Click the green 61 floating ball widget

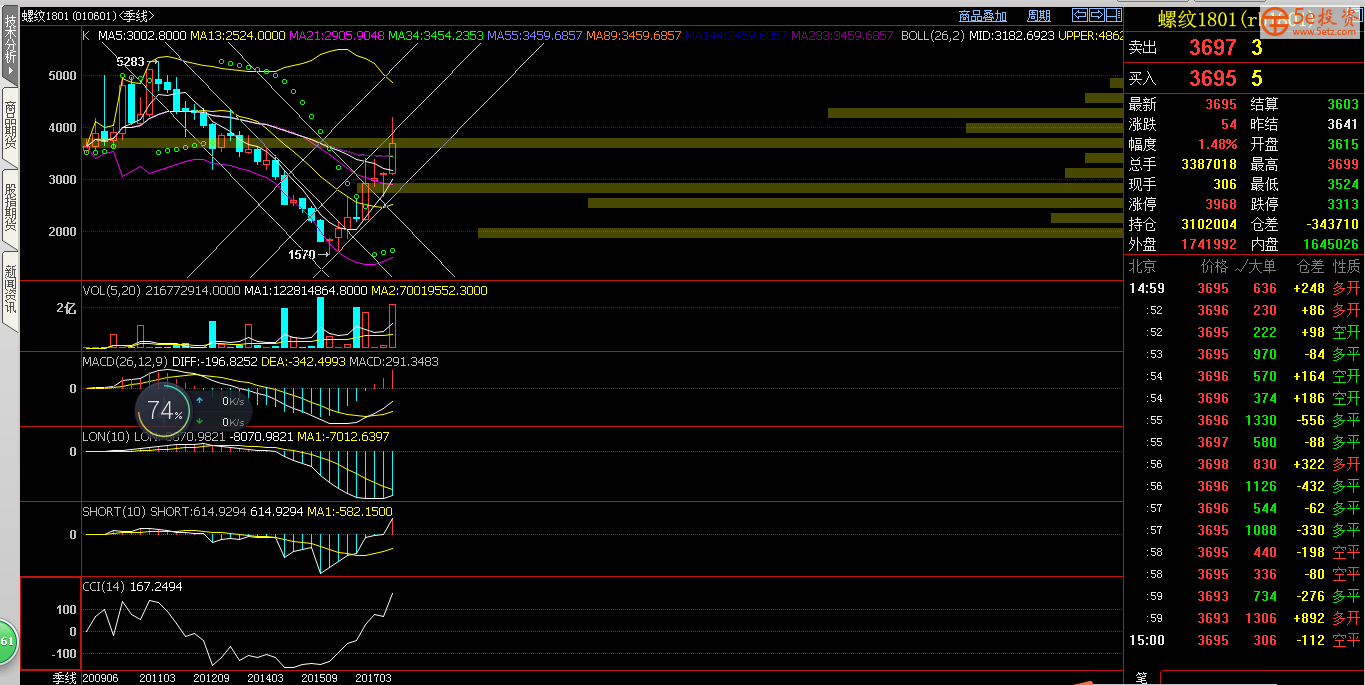[8, 641]
